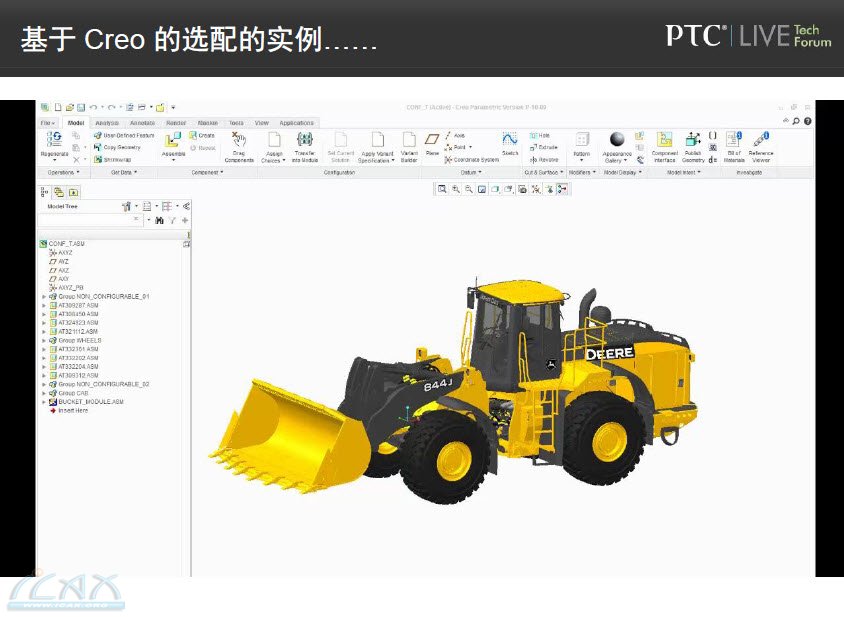Open the Appearance Gallery dropdown
Viewport: 844px width, 617px height.
[617, 157]
